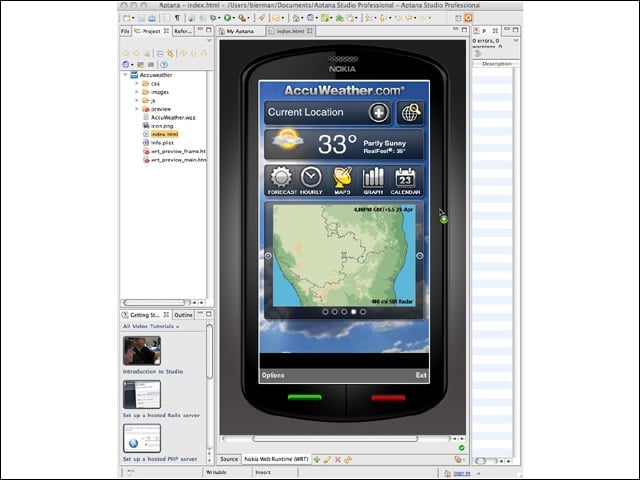Click Collapse All icon in Project view
This screenshot has width=640, height=480.
coord(160,53)
